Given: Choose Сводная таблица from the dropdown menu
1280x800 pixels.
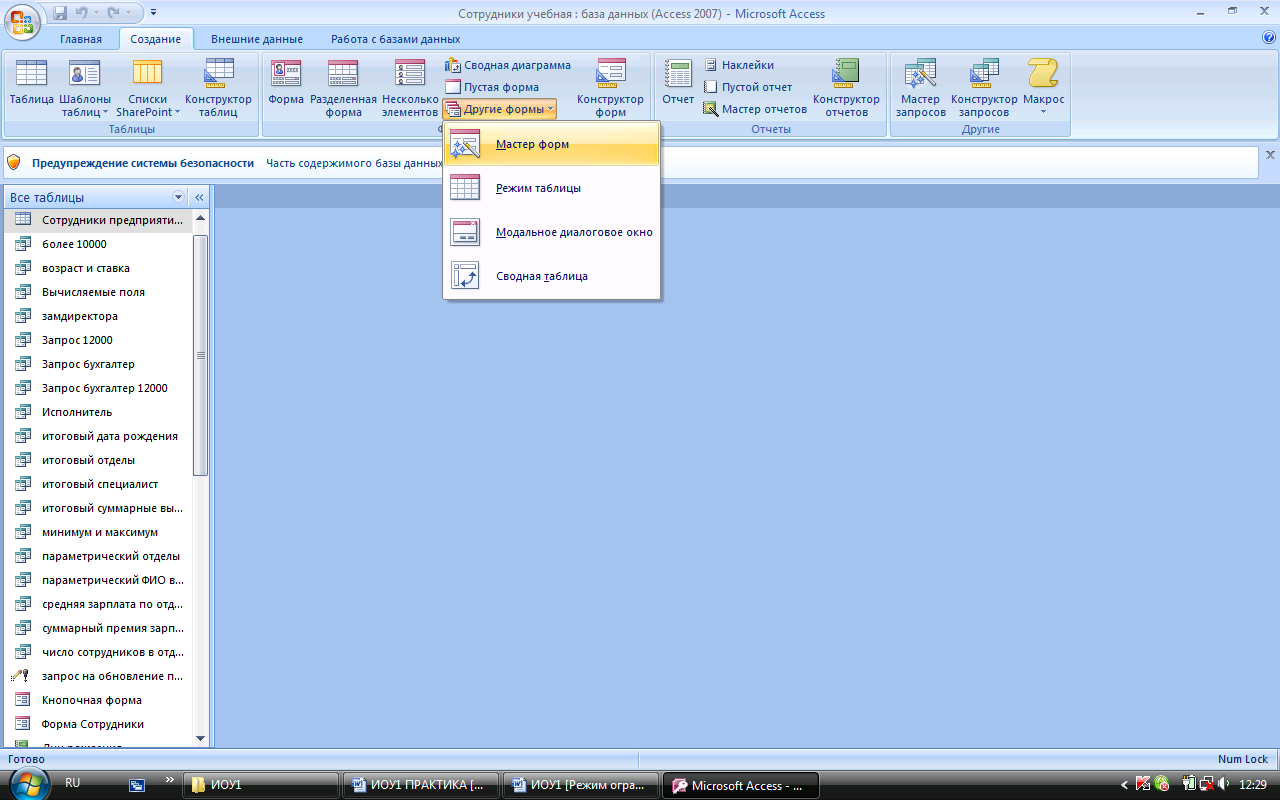Looking at the screenshot, I should coord(552,276).
